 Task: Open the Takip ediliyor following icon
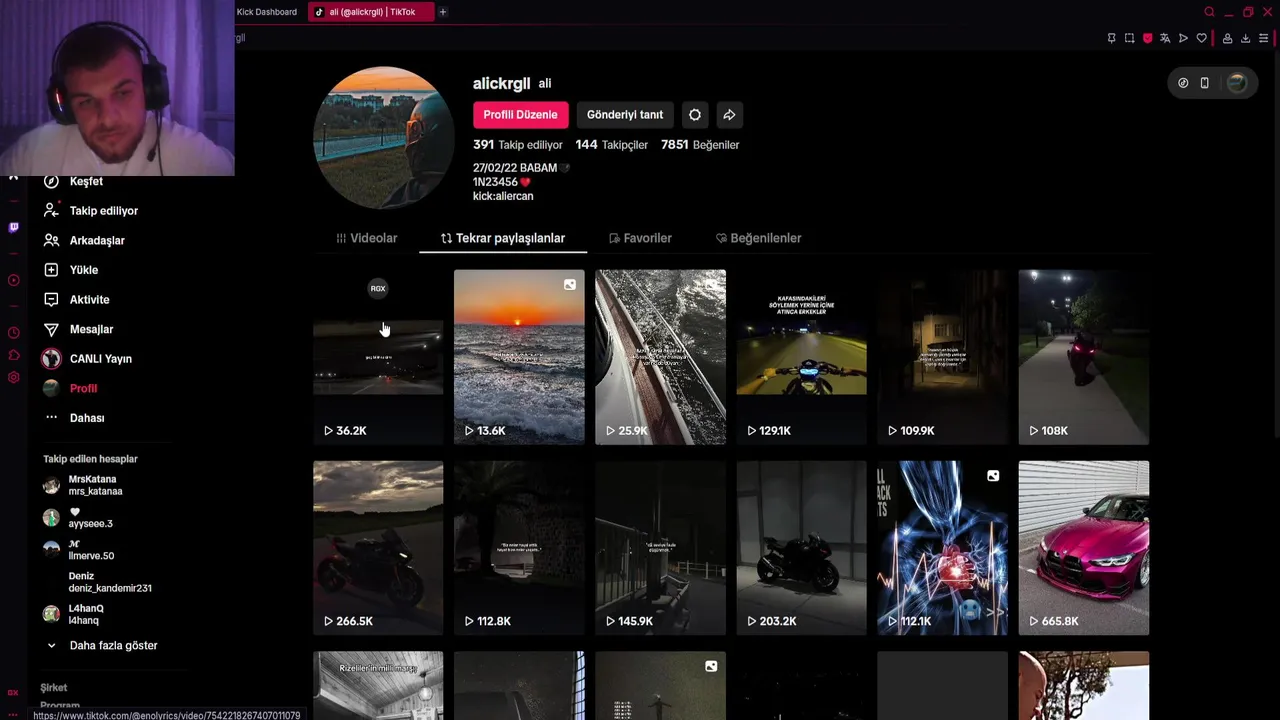[51, 211]
